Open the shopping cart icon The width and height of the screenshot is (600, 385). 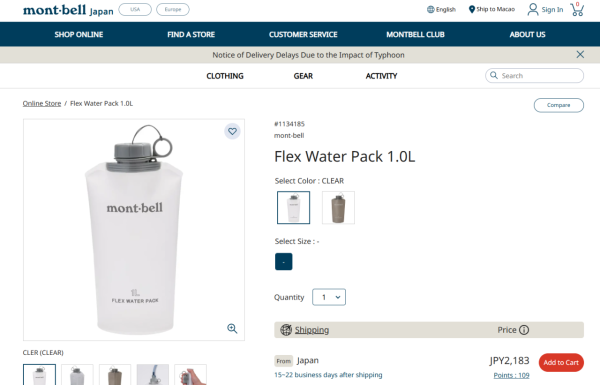pyautogui.click(x=577, y=9)
